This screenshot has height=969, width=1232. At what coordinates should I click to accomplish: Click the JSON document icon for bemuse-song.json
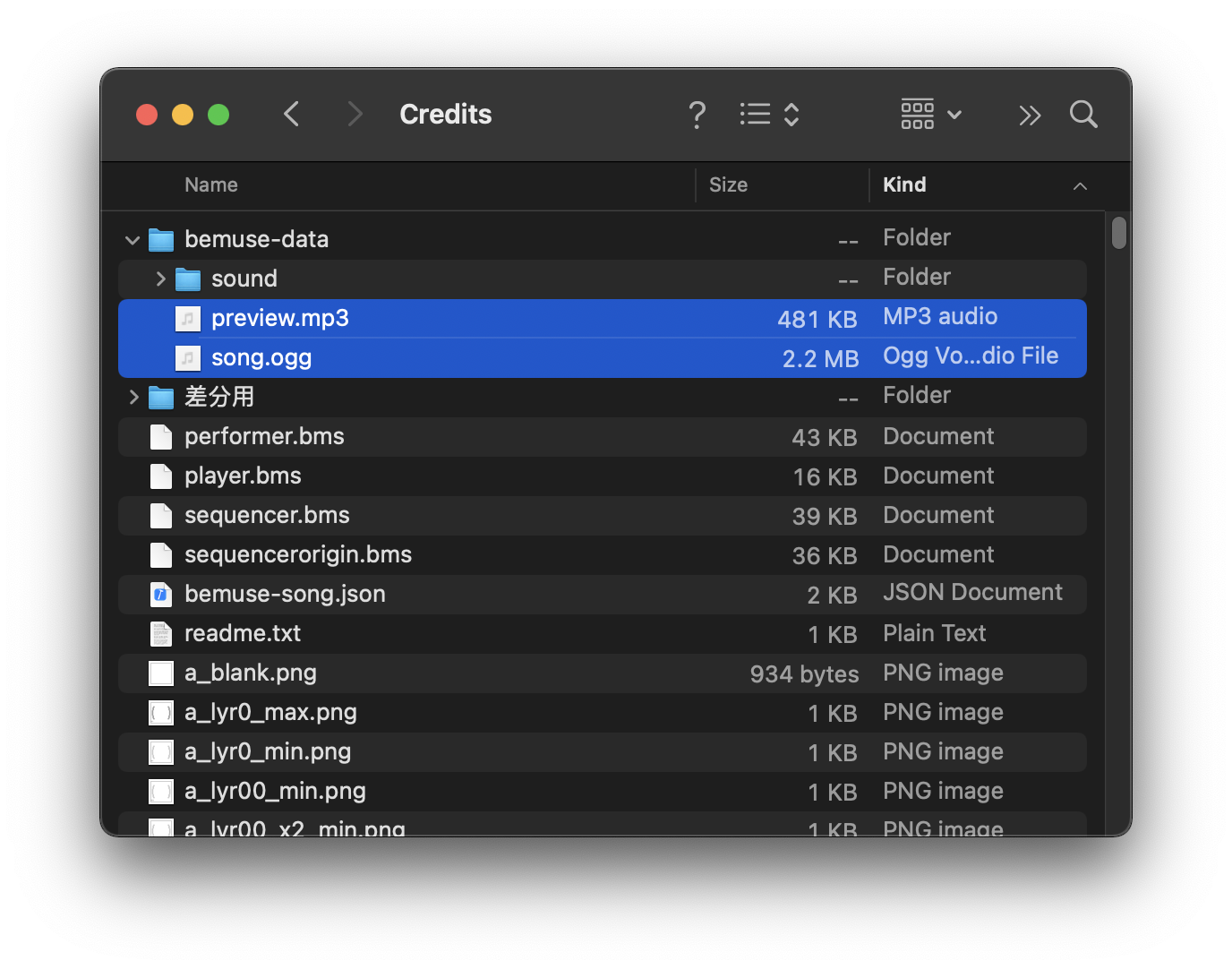pos(160,594)
